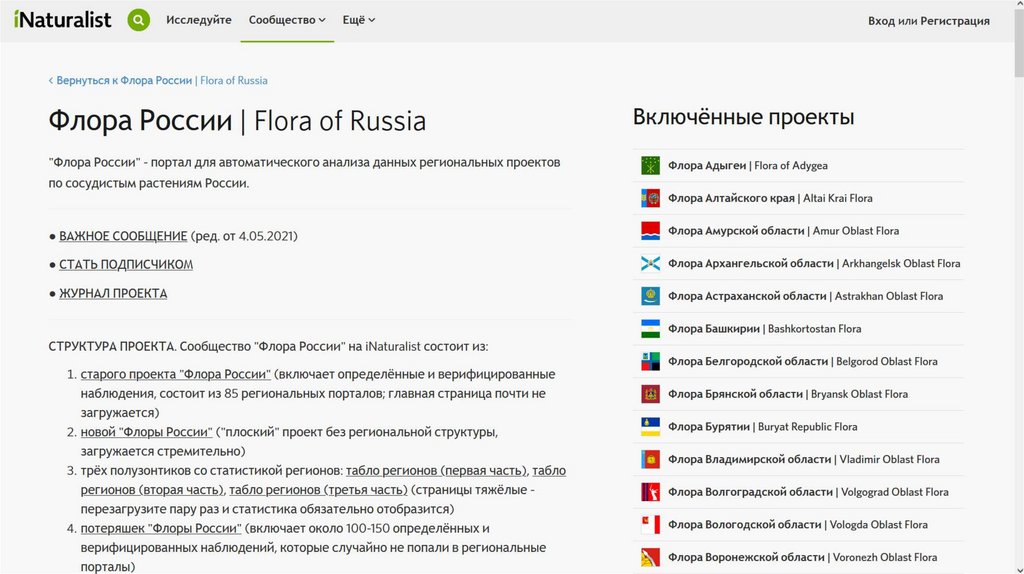Open Флора Алтайского края project link
The height and width of the screenshot is (574, 1024).
click(770, 199)
